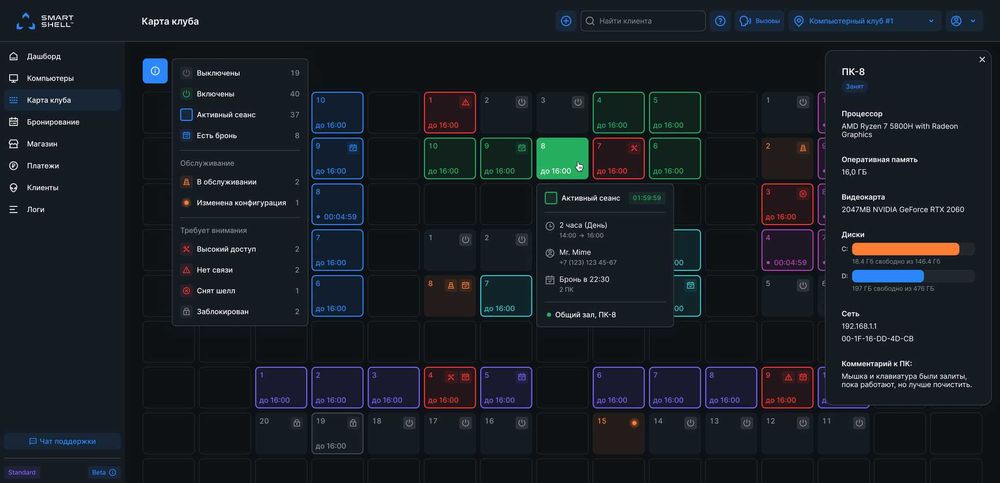Click the C: disk usage bar
The width and height of the screenshot is (1000, 483).
click(913, 249)
